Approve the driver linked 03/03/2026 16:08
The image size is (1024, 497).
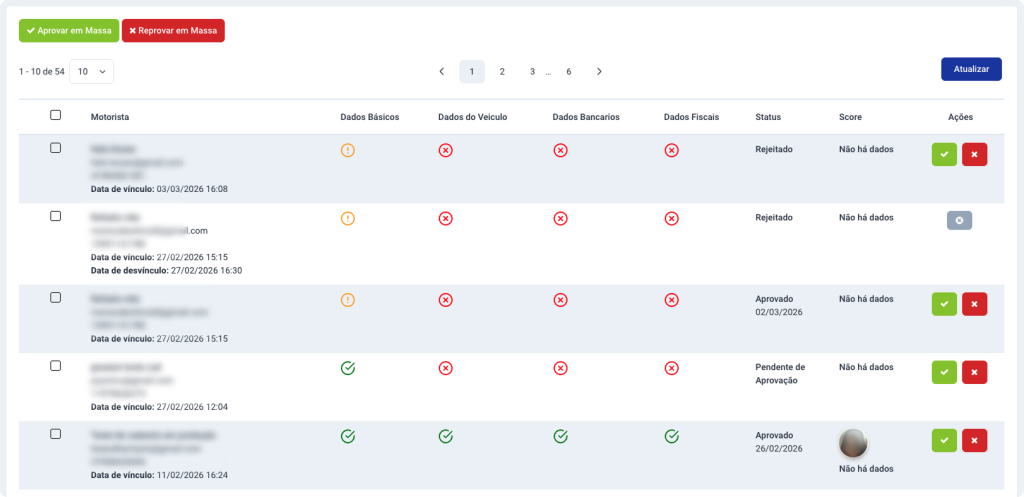(944, 155)
